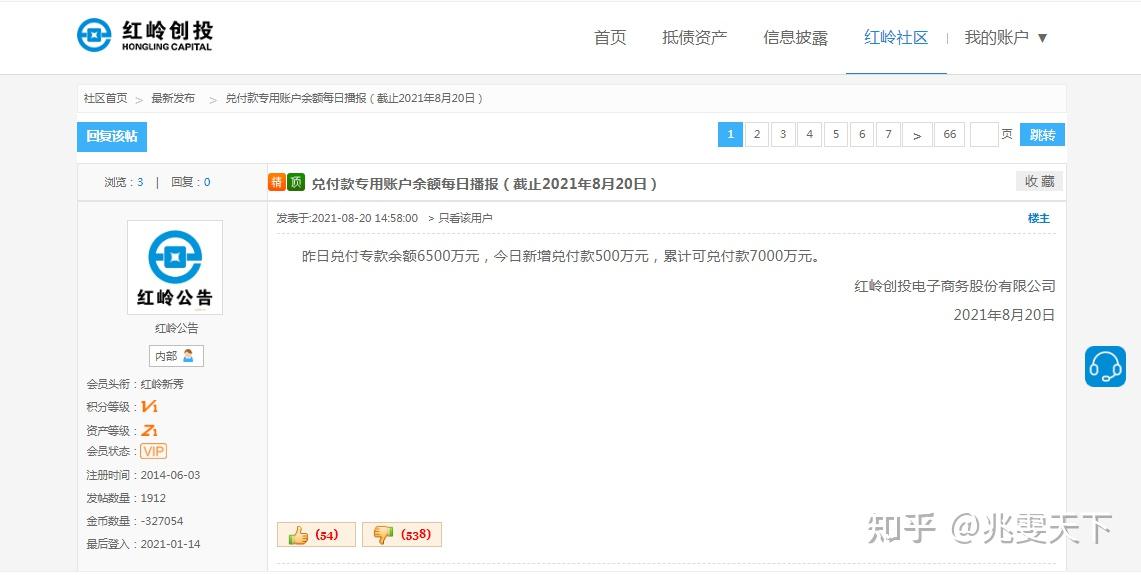Go to page 6
1141x575 pixels.
(862, 135)
